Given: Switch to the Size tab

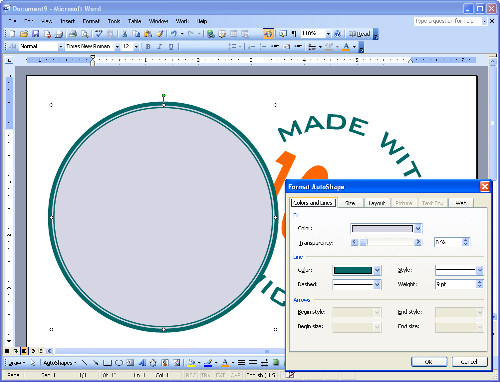Looking at the screenshot, I should 350,203.
